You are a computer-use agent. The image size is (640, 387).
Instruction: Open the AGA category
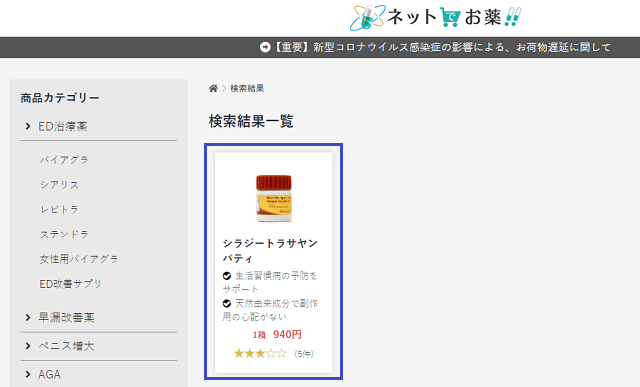(49, 374)
